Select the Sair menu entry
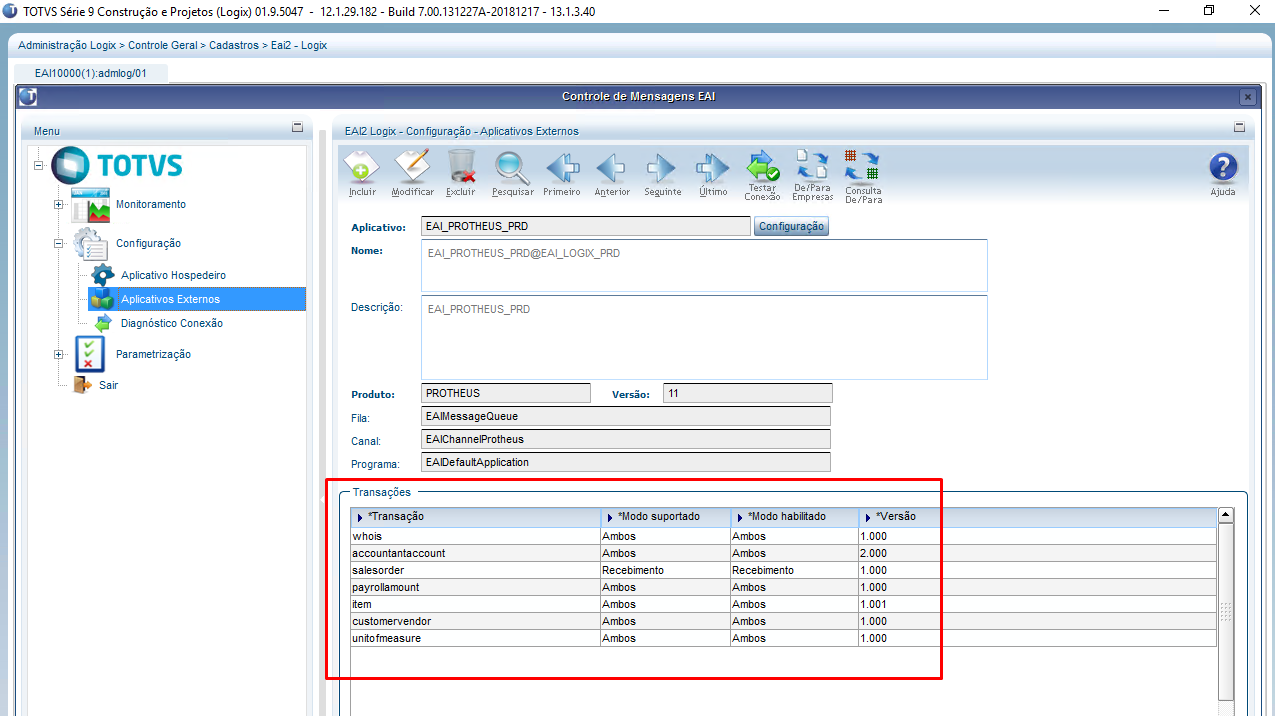 coord(109,385)
